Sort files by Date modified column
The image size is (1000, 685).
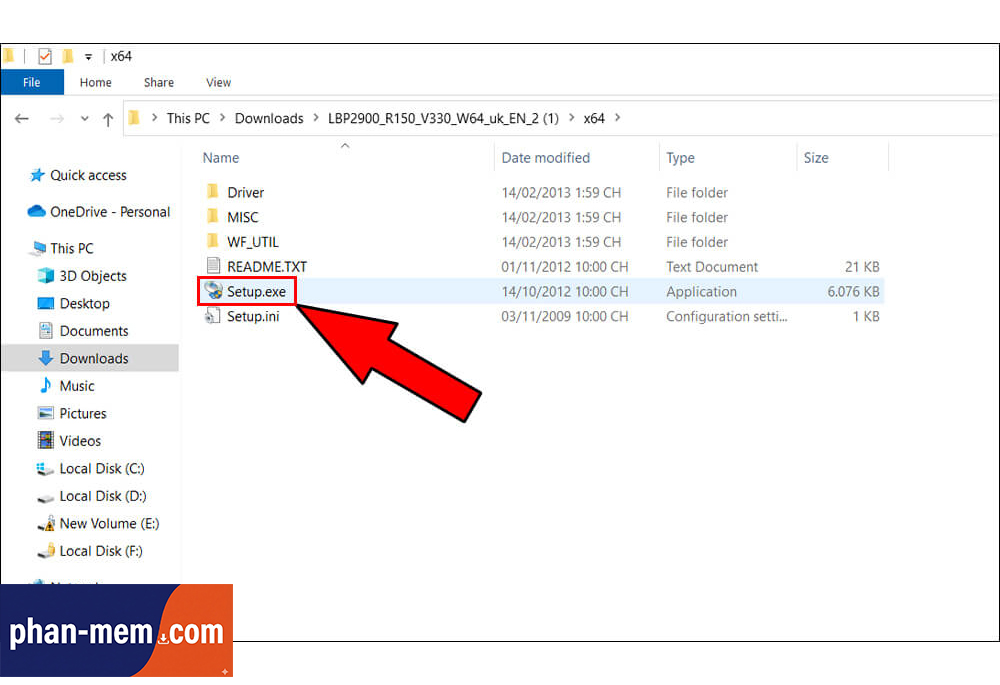click(x=546, y=157)
